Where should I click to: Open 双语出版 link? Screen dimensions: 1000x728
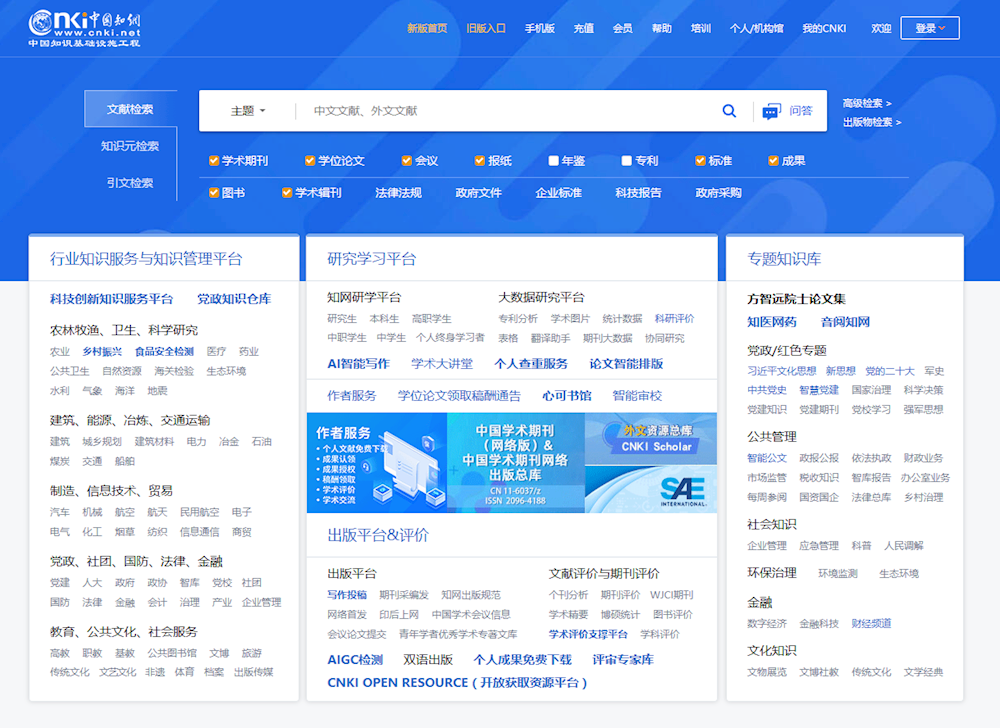[428, 660]
